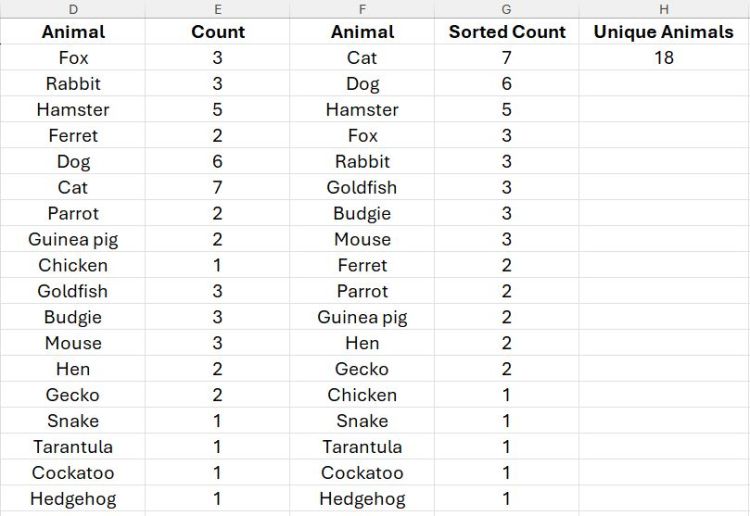This screenshot has width=750, height=516.
Task: Select the Fox cell in first Animal column
Action: click(x=73, y=58)
